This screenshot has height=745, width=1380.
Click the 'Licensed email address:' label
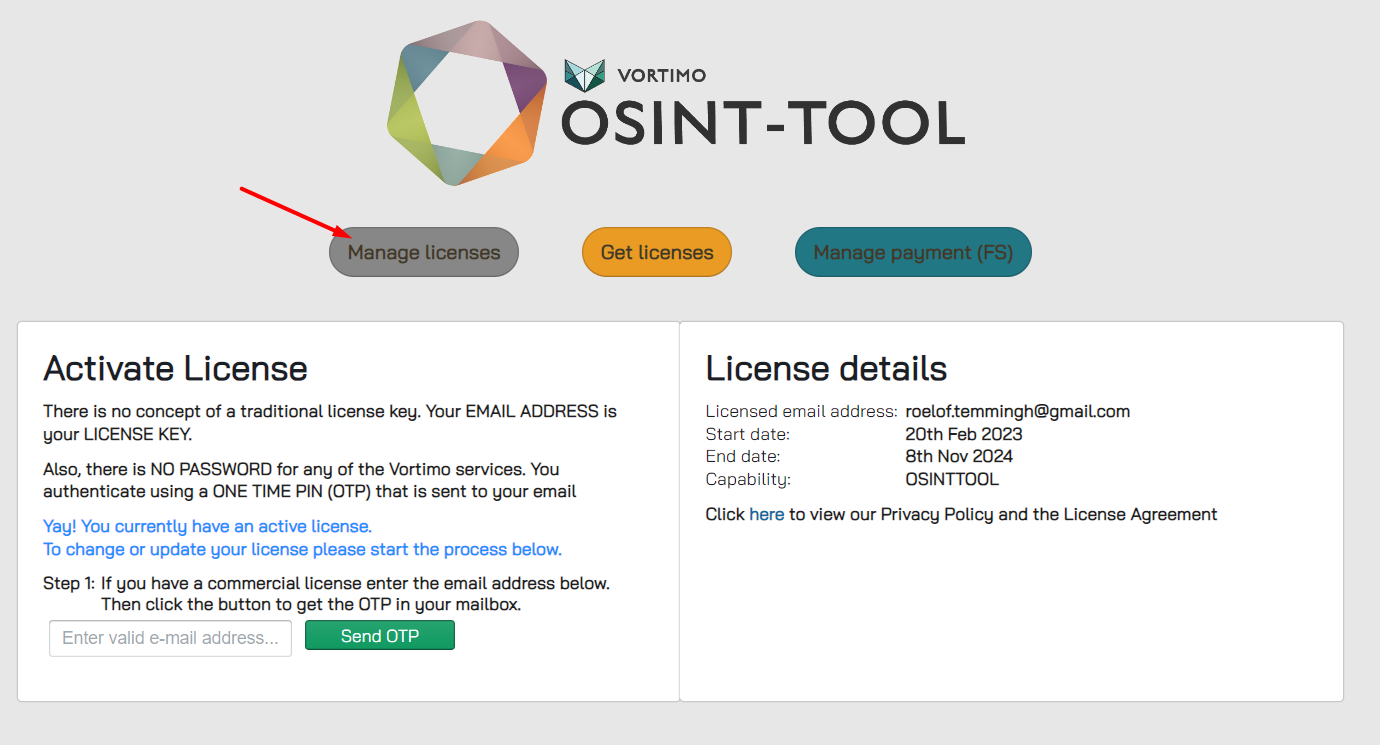coord(801,411)
